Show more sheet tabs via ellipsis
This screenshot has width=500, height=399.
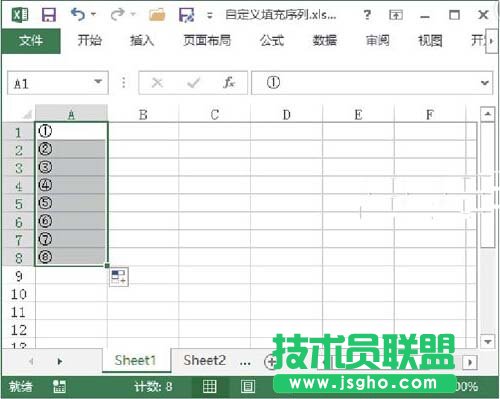(x=245, y=362)
